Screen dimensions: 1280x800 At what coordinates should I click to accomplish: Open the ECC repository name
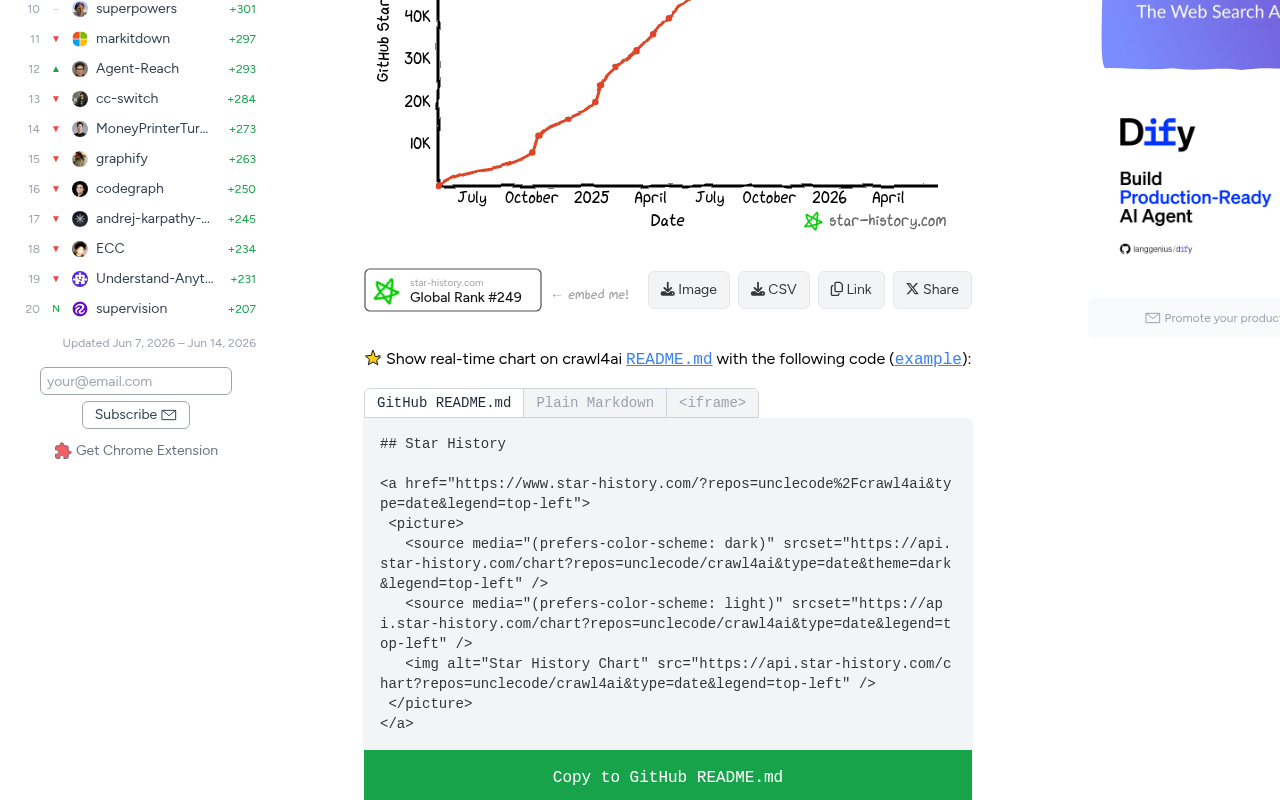click(x=110, y=249)
